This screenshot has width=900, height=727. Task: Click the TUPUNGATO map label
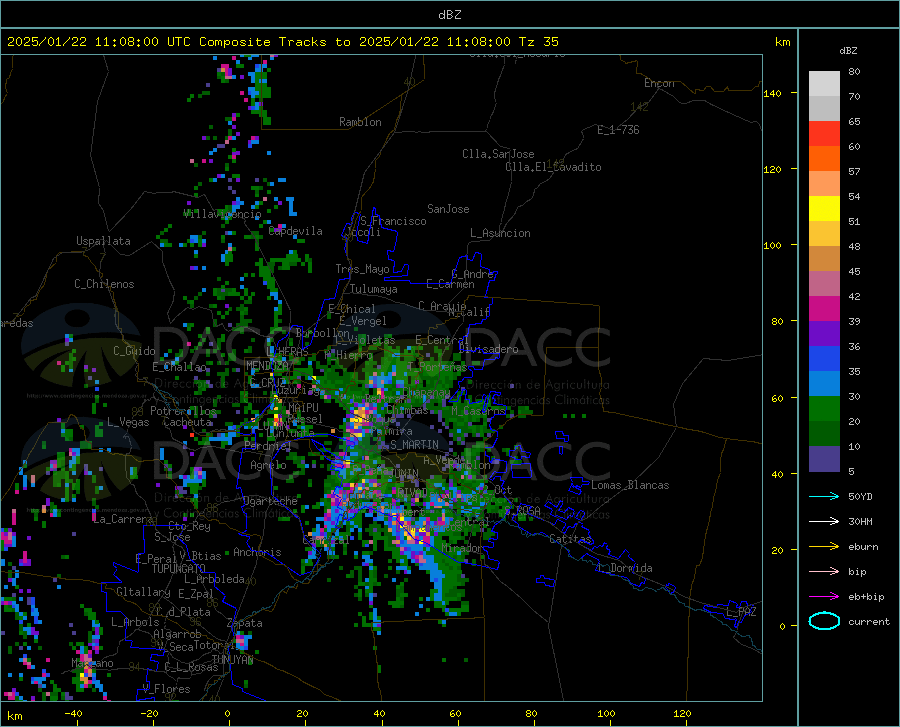click(179, 569)
